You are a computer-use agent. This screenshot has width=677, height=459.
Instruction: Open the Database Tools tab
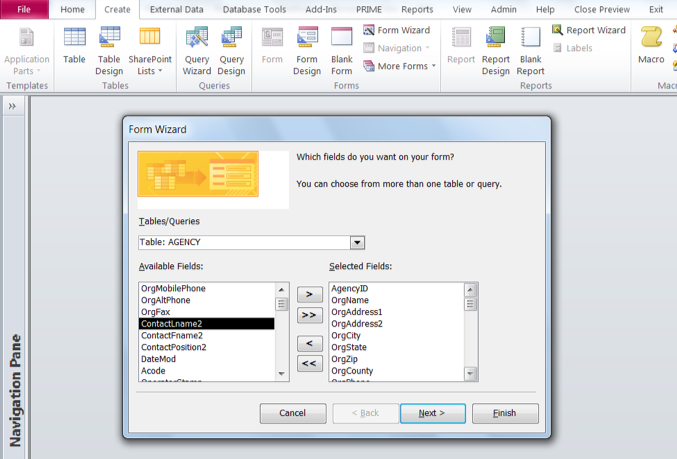tap(254, 9)
